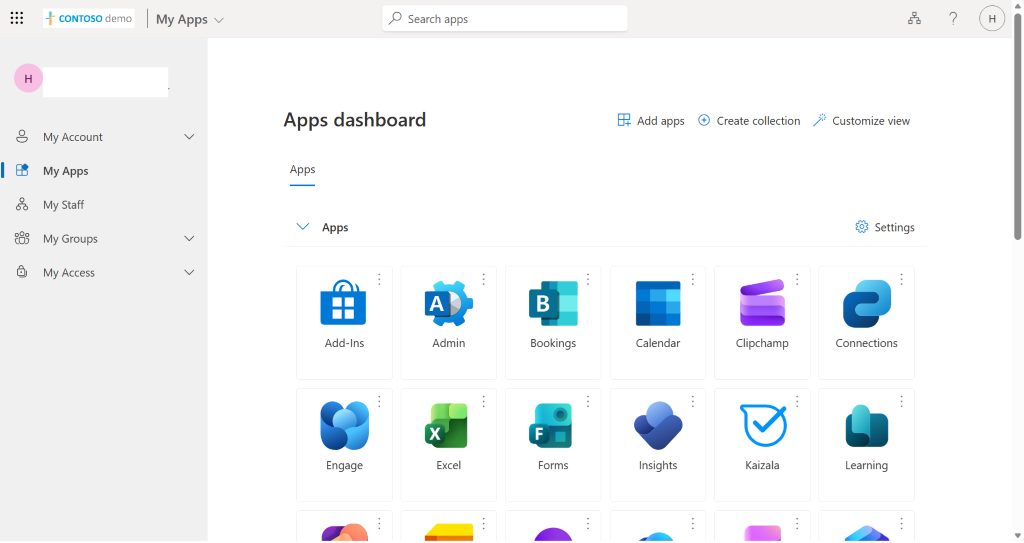
Task: Open the app launcher waffle icon
Action: [x=17, y=18]
